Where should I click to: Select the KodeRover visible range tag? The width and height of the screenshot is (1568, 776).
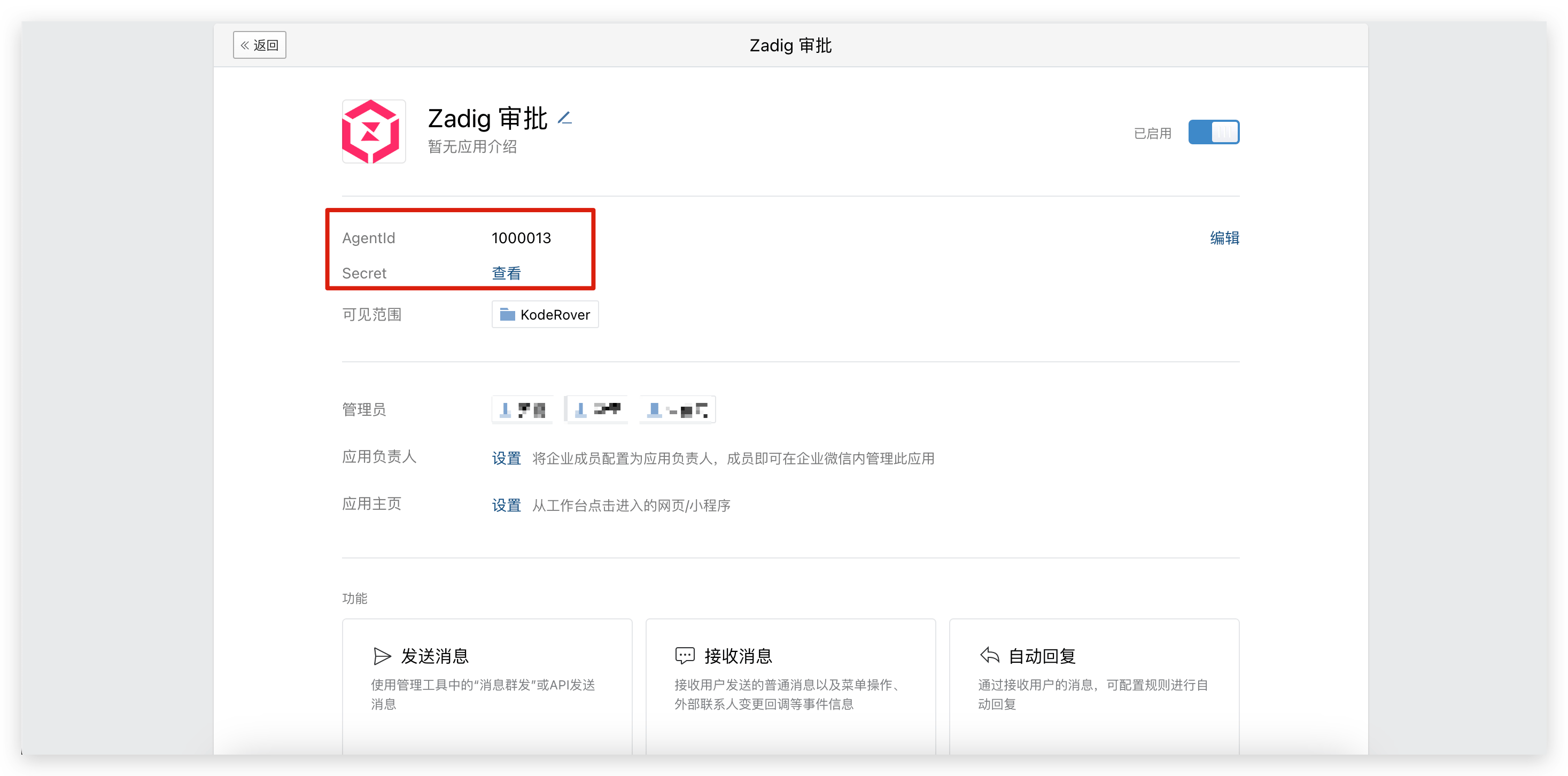tap(546, 315)
